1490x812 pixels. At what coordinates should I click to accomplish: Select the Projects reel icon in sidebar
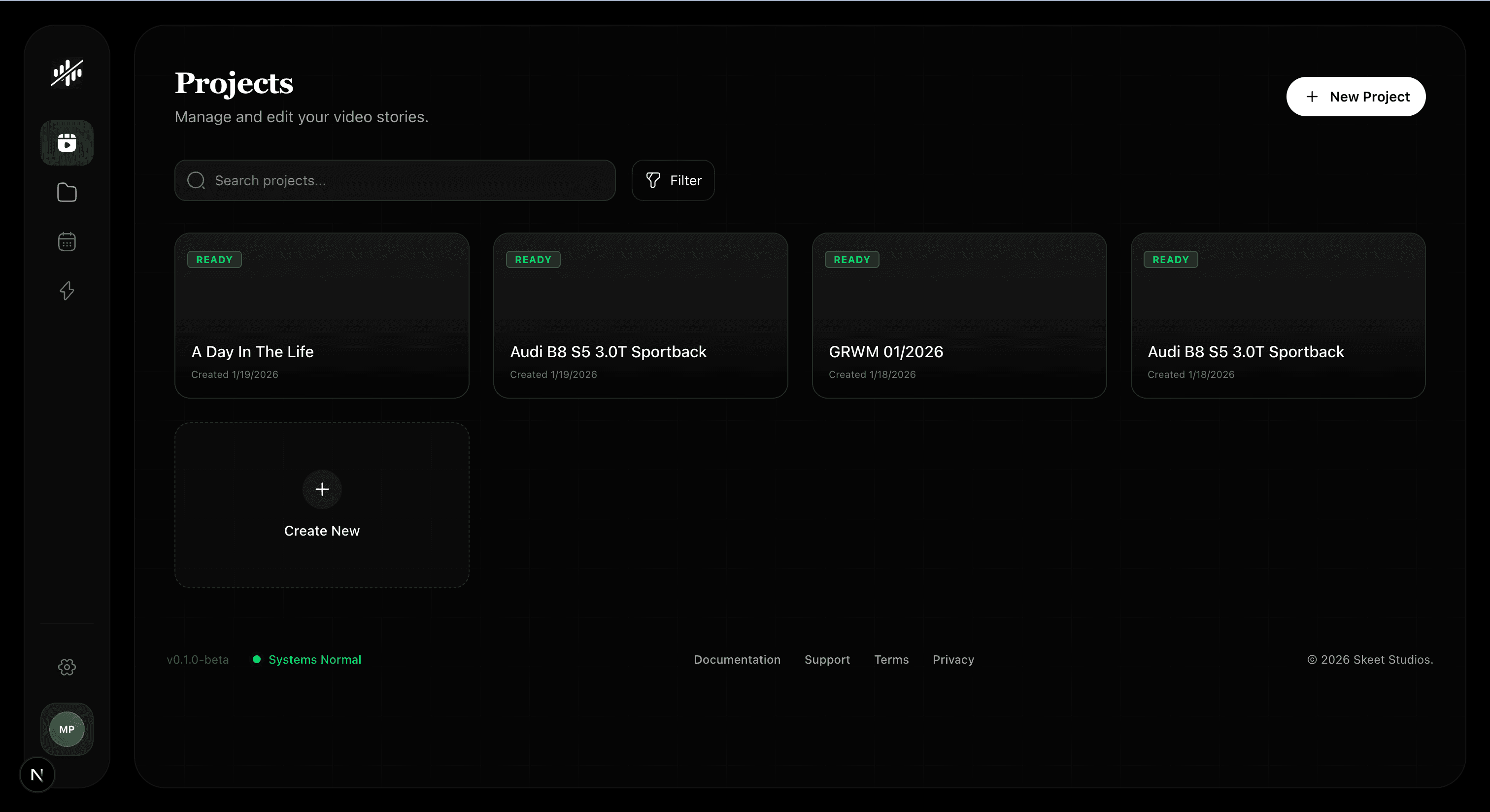coord(67,142)
